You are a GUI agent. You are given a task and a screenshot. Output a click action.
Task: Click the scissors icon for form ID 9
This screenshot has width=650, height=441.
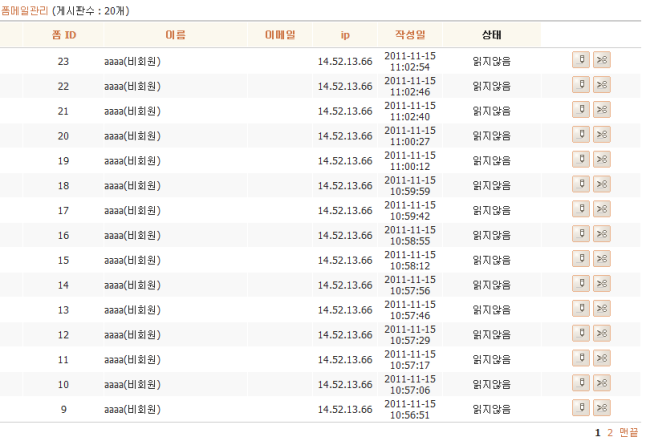[x=601, y=408]
